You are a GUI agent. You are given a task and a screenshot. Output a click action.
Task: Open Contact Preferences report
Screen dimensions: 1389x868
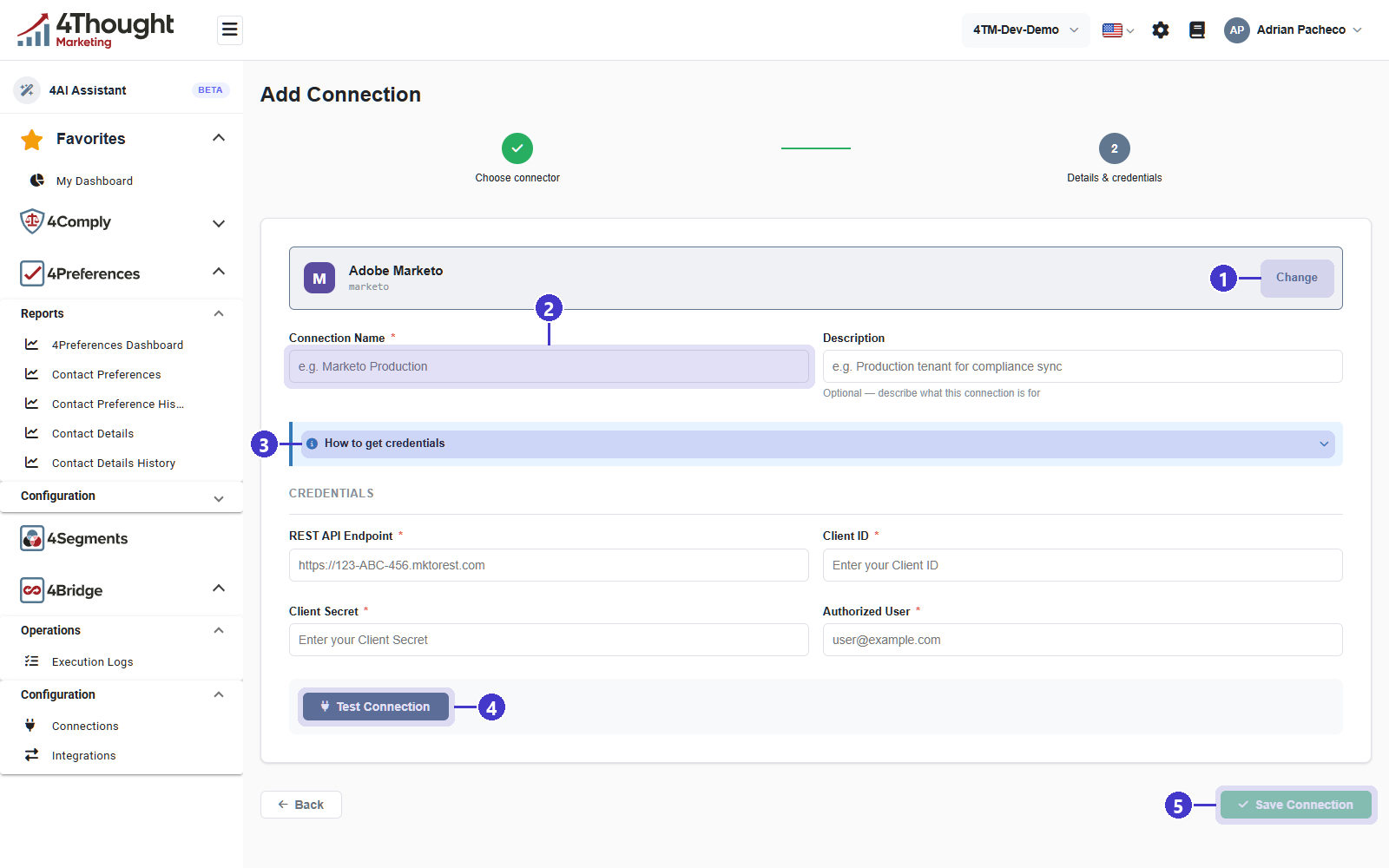point(107,374)
